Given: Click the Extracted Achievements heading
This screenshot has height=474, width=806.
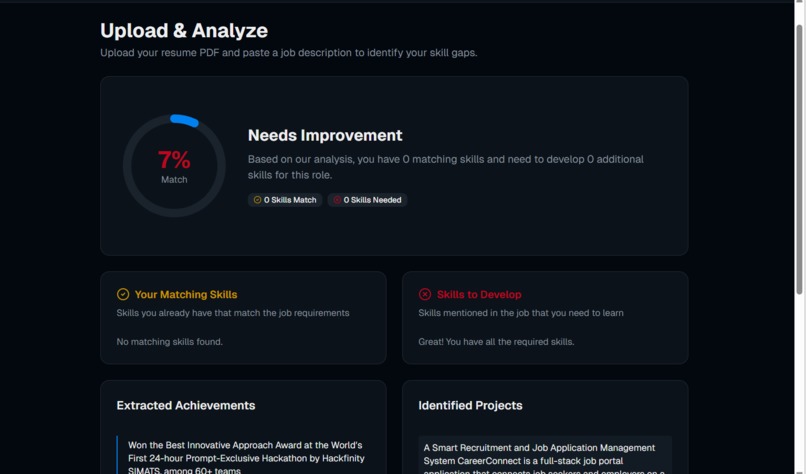Looking at the screenshot, I should click(186, 406).
